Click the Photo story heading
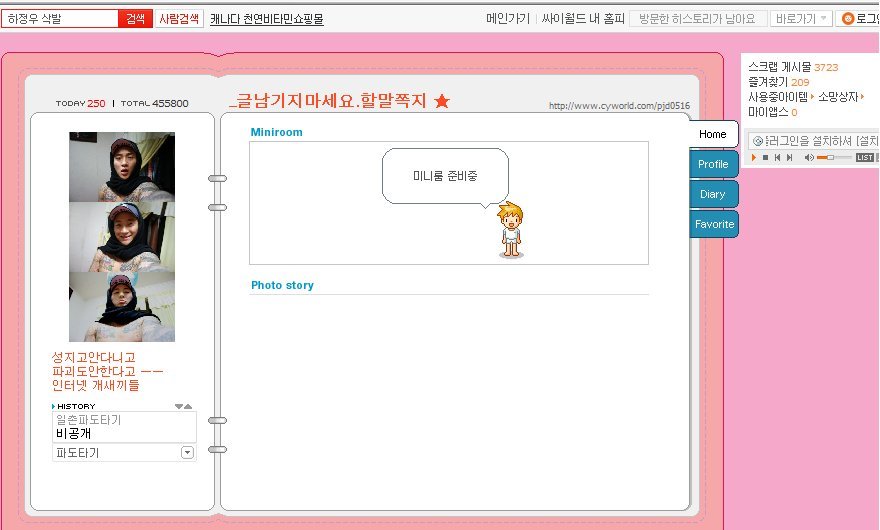This screenshot has width=880, height=530. point(282,285)
